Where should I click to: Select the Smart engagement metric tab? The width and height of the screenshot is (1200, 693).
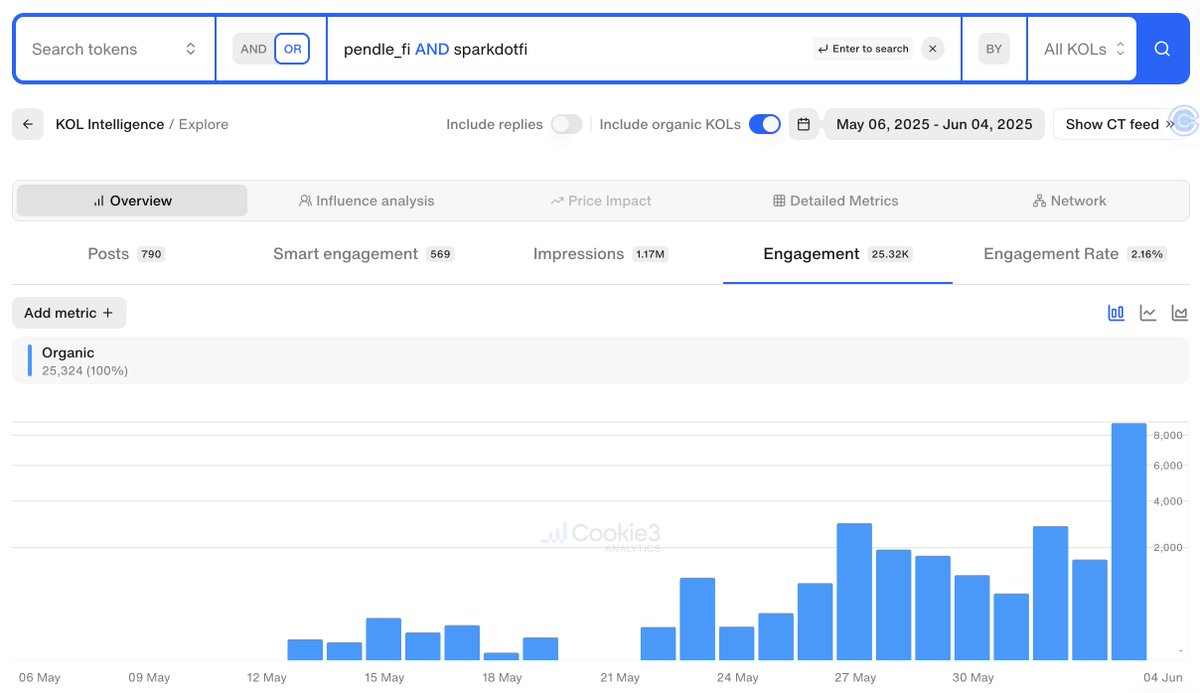tap(364, 254)
